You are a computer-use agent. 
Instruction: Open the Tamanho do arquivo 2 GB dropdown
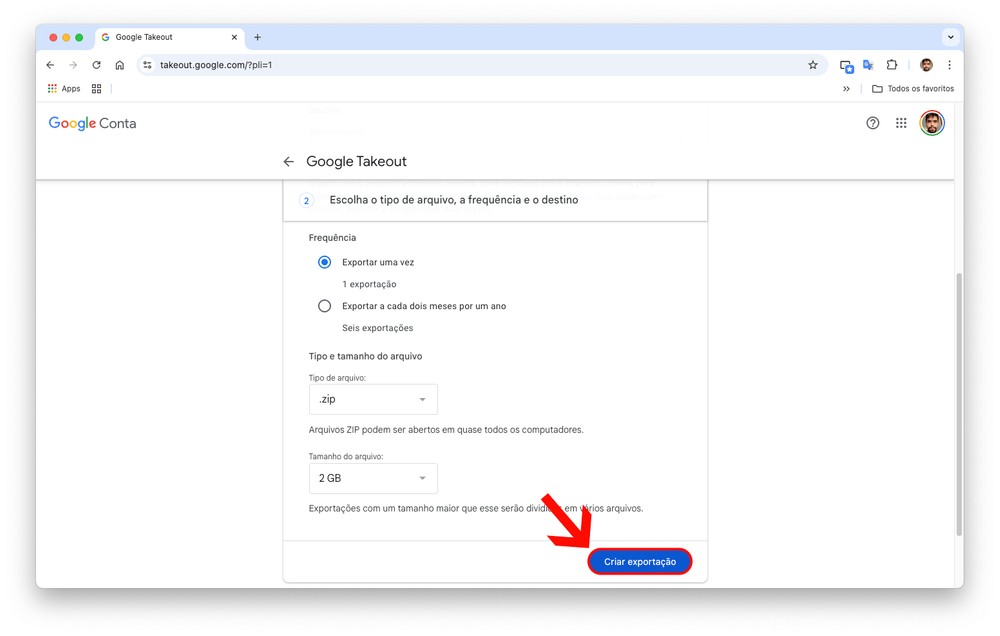373,478
